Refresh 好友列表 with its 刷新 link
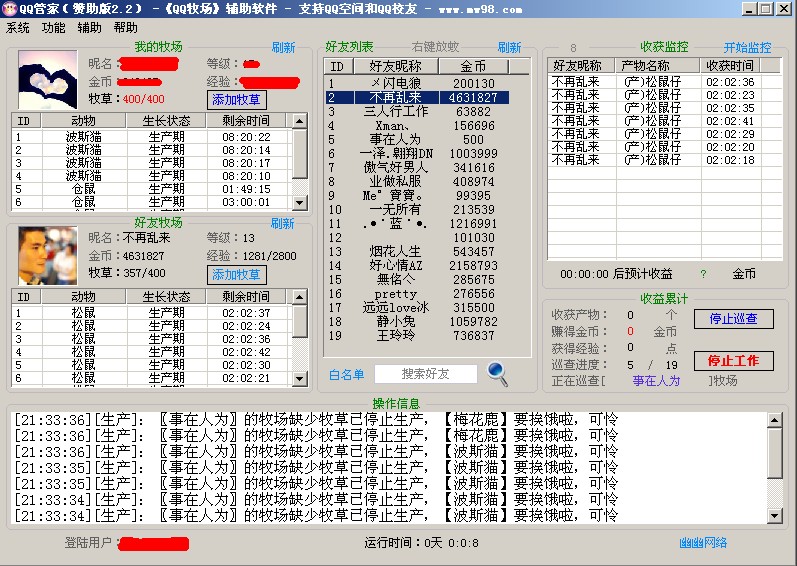This screenshot has width=797, height=566. pyautogui.click(x=509, y=47)
